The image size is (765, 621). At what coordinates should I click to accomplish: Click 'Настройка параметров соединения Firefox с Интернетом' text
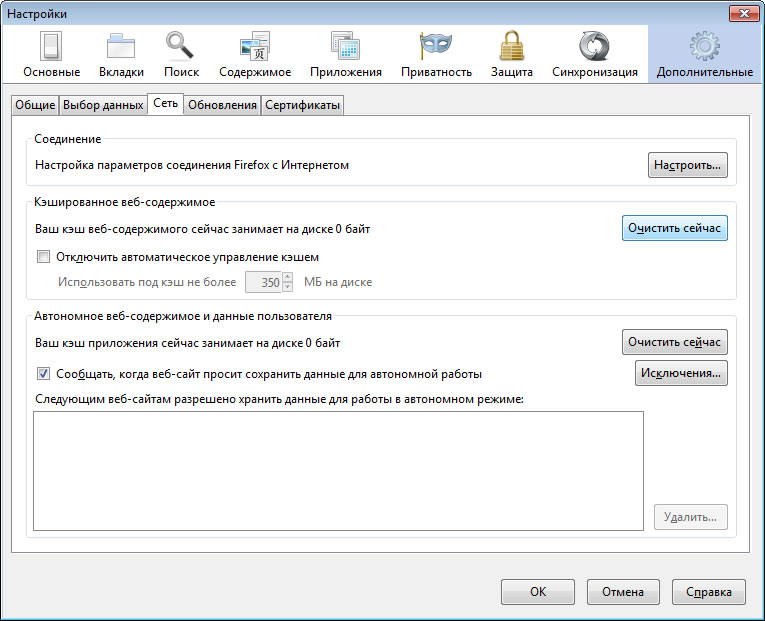(192, 165)
